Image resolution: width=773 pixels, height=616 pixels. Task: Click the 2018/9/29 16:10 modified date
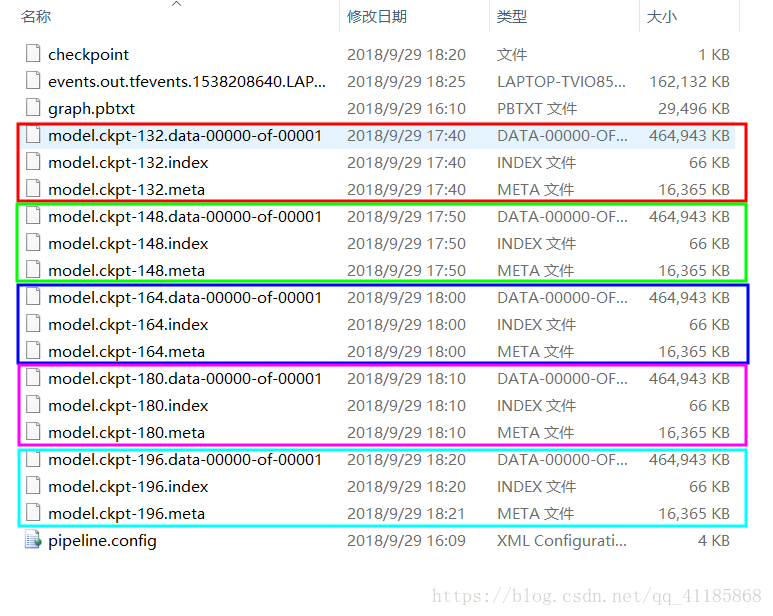point(406,108)
